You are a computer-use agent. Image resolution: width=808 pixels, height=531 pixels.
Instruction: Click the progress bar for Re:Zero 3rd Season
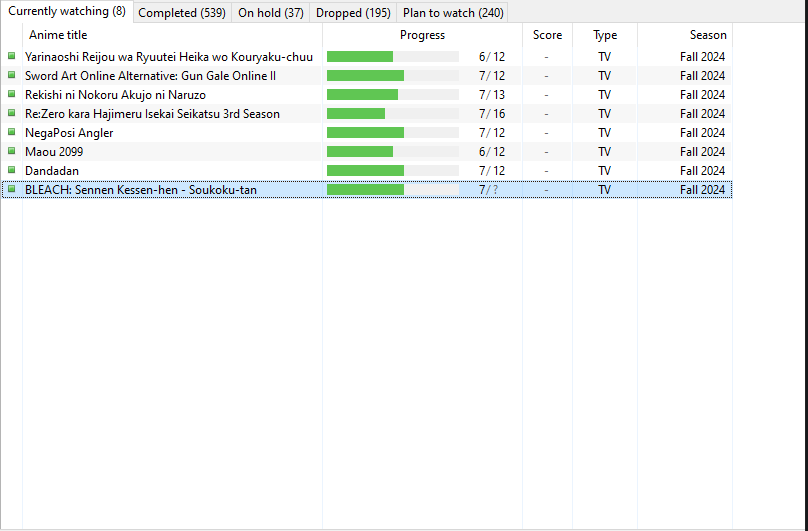tap(393, 113)
